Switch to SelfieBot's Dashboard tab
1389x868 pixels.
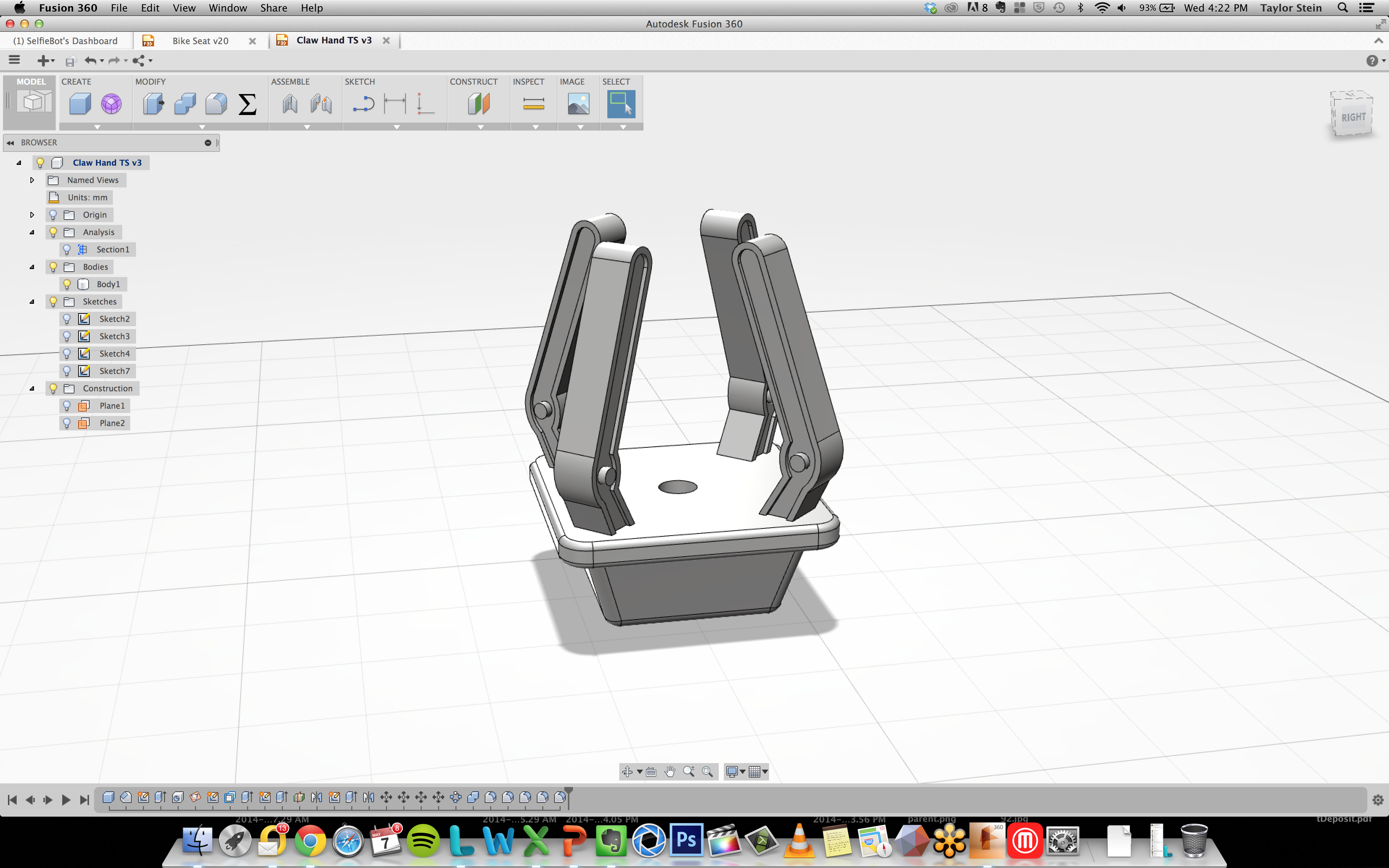65,41
